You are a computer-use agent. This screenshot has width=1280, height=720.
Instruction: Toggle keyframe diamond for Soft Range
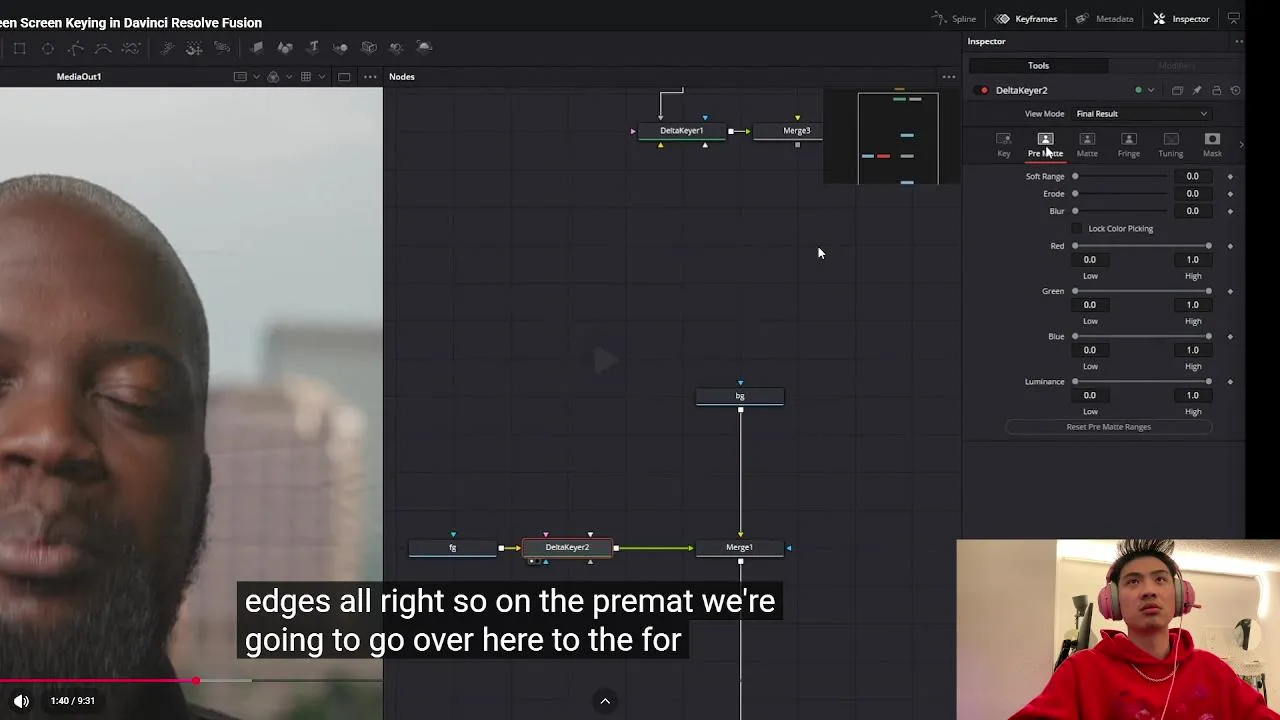[1230, 177]
